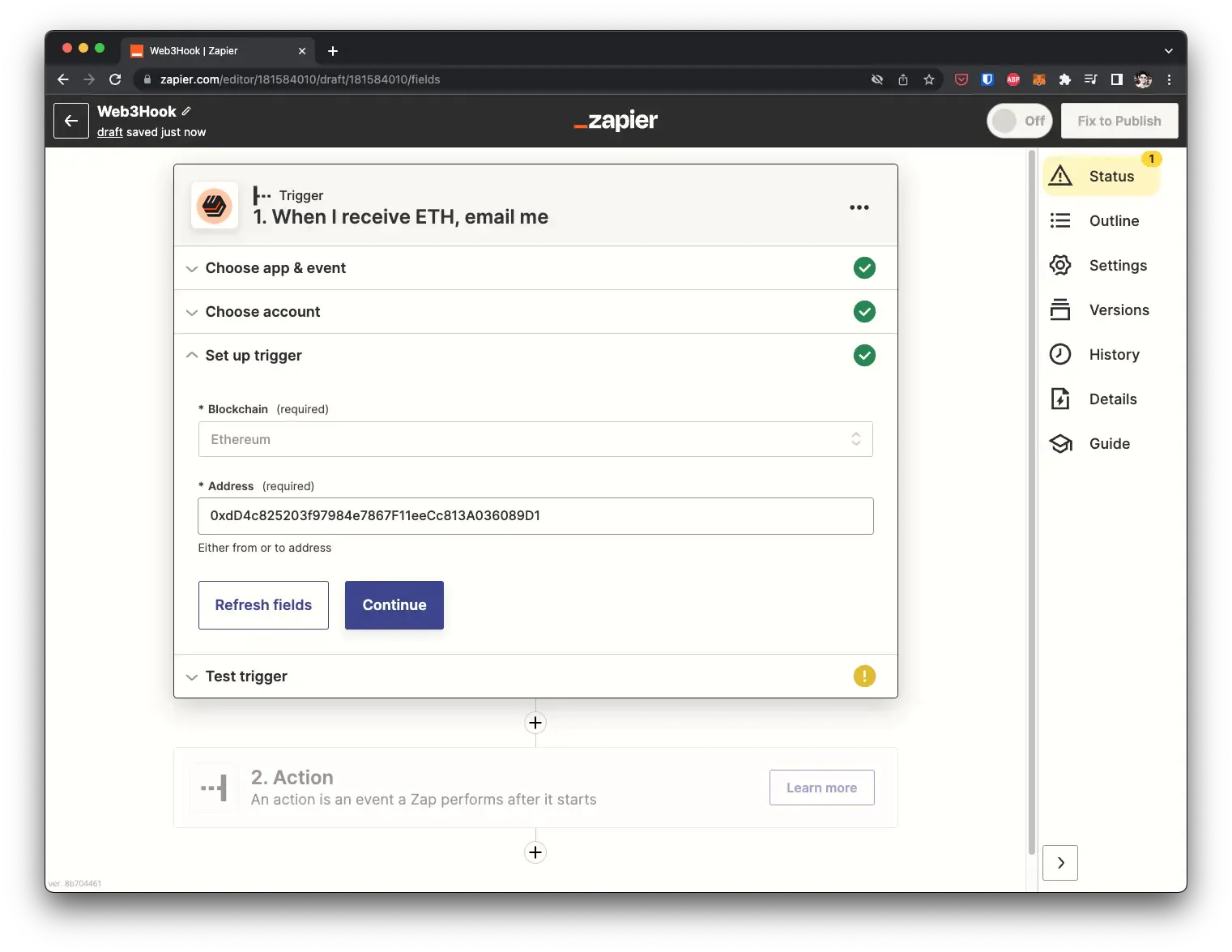Open the browser tab list chevron
The height and width of the screenshot is (952, 1232).
(1169, 50)
